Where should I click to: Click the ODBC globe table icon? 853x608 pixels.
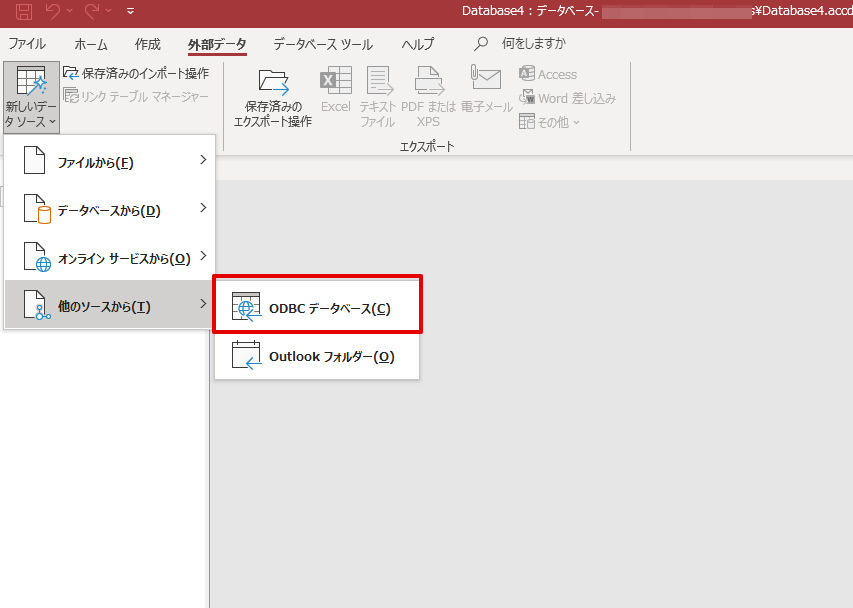[x=246, y=307]
